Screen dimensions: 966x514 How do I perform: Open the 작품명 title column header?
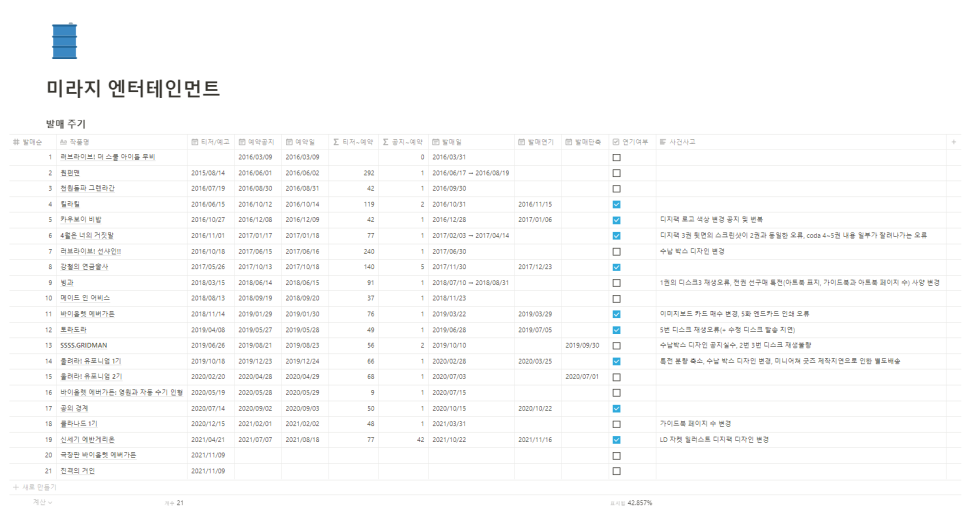(x=75, y=142)
